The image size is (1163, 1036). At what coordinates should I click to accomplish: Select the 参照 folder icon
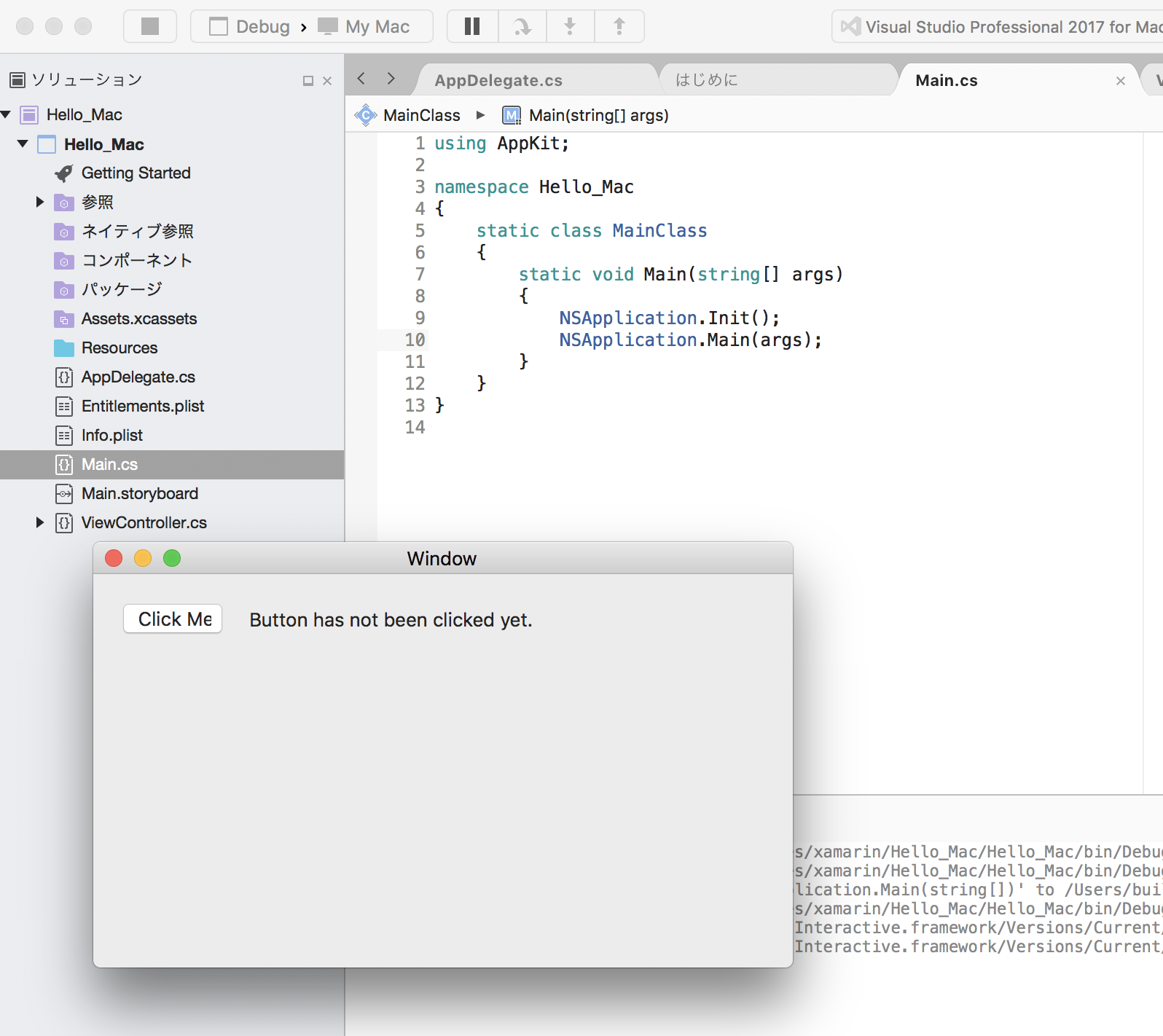[x=64, y=203]
